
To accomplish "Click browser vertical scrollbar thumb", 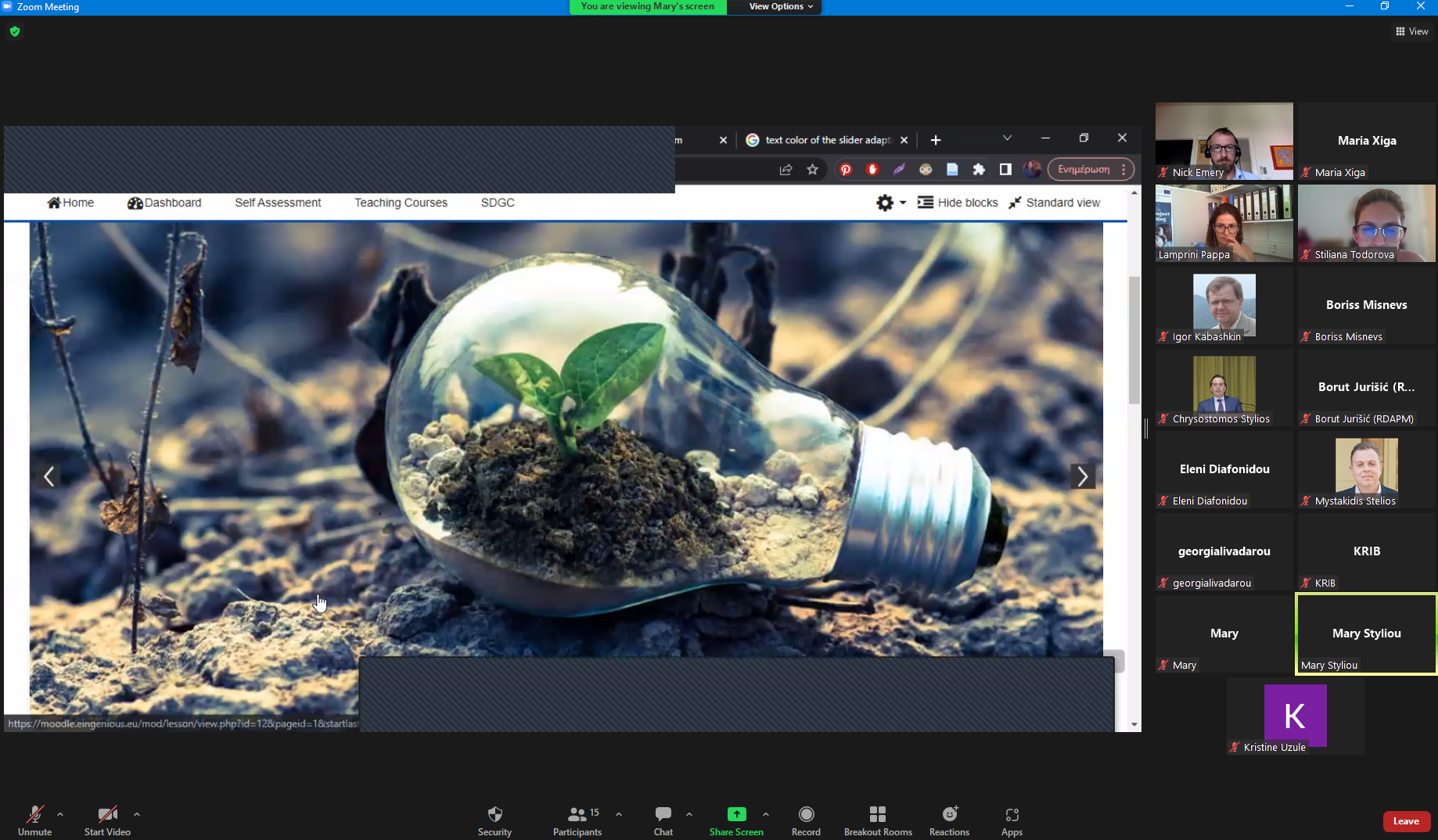I will (x=1134, y=340).
